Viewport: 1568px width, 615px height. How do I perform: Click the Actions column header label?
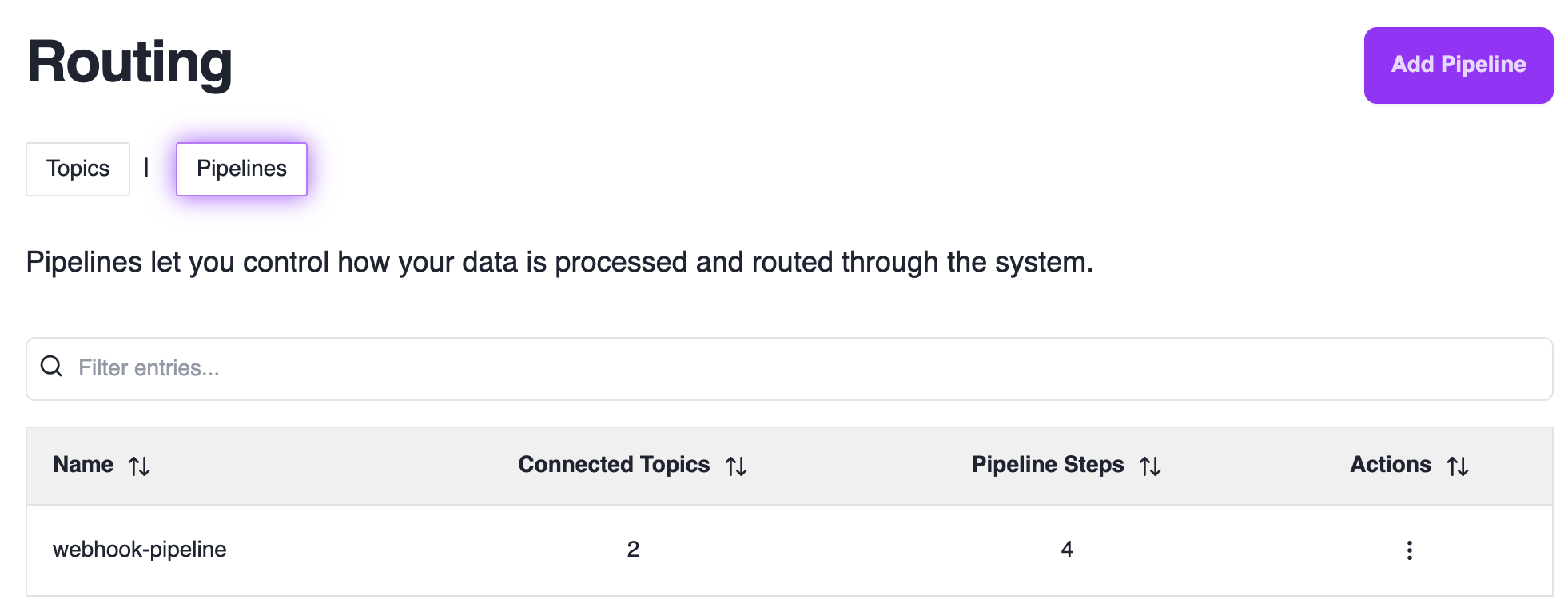[1390, 465]
